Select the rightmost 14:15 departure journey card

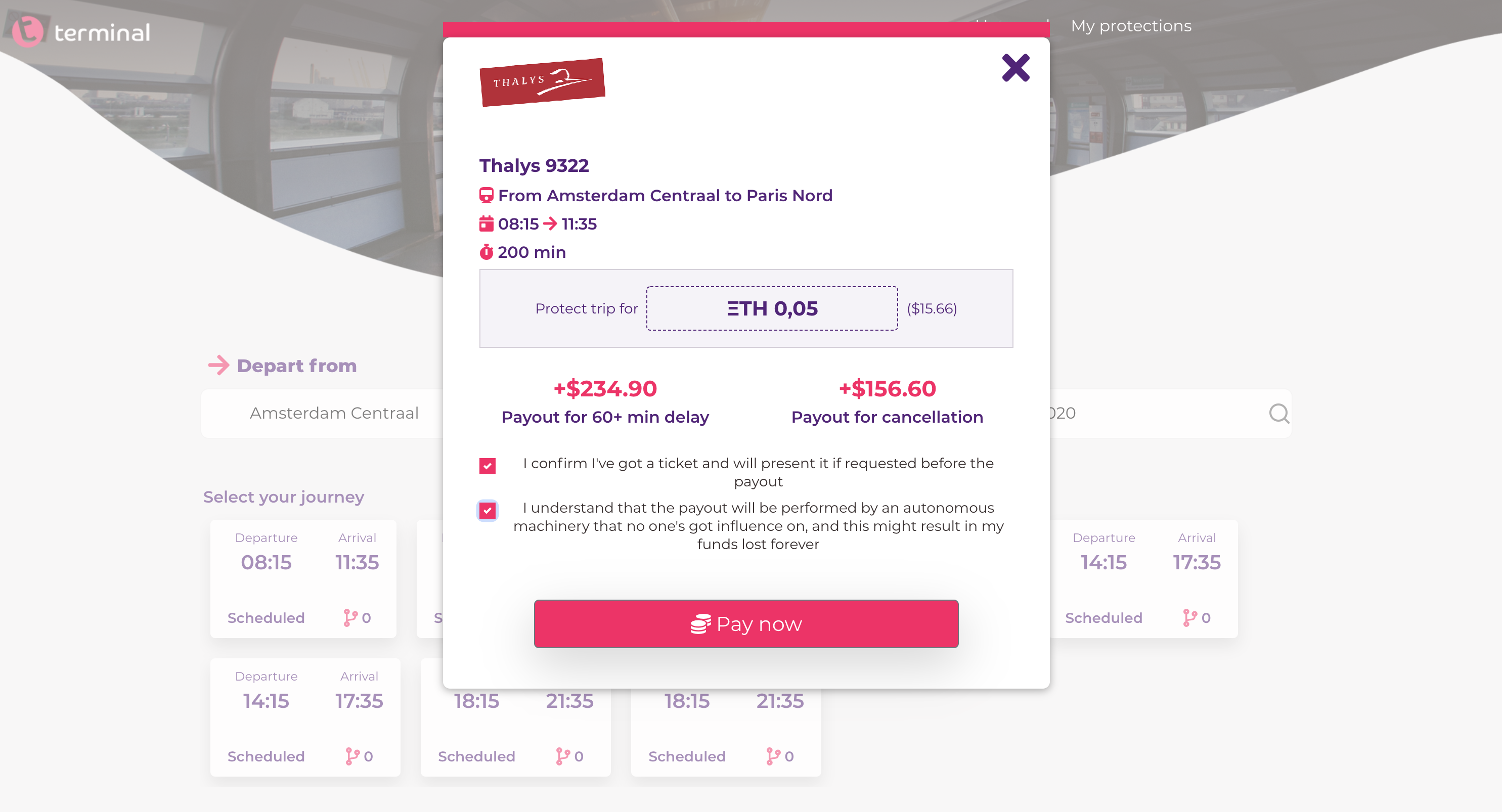(x=1143, y=579)
